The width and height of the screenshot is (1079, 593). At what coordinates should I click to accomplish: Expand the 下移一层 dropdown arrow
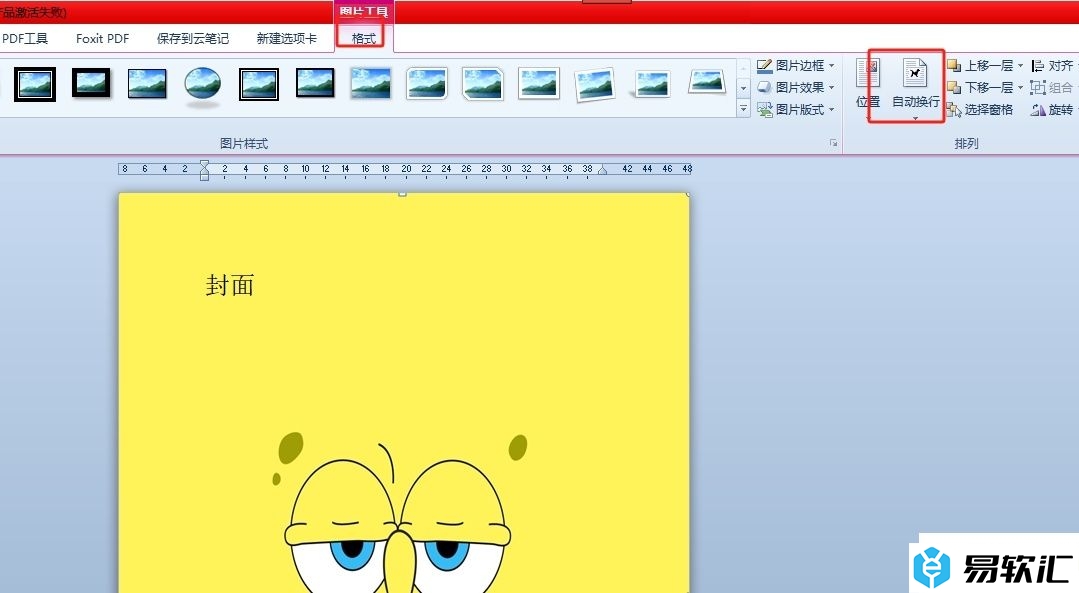pos(1020,87)
